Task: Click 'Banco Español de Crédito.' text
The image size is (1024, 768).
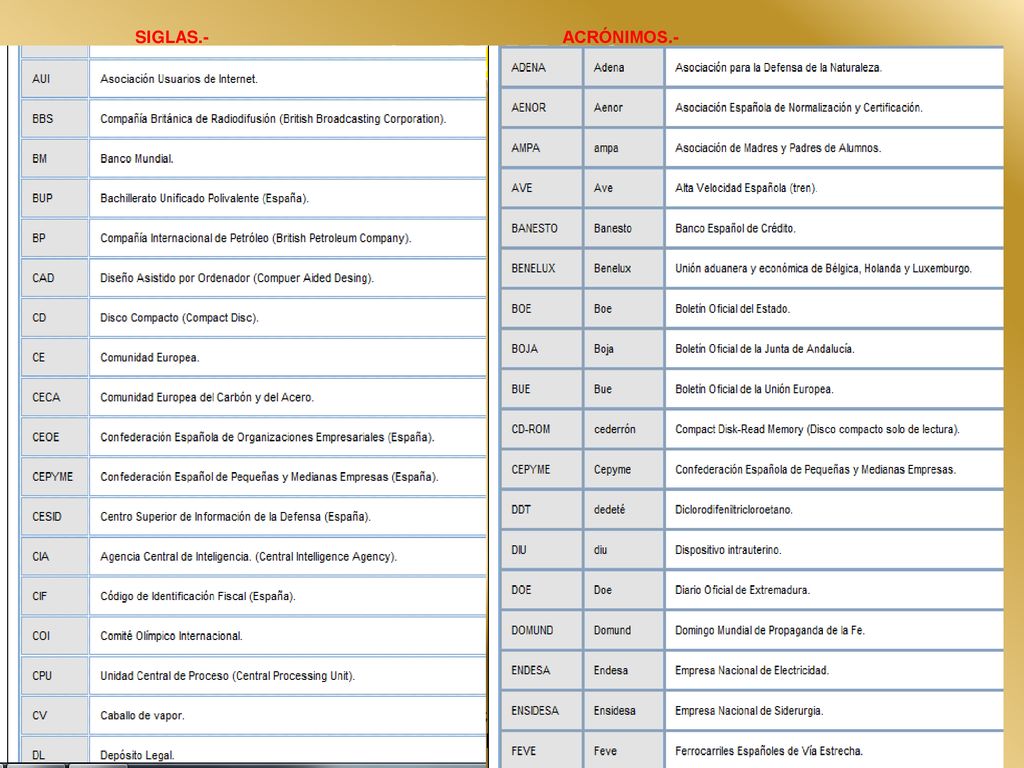Action: pos(735,229)
